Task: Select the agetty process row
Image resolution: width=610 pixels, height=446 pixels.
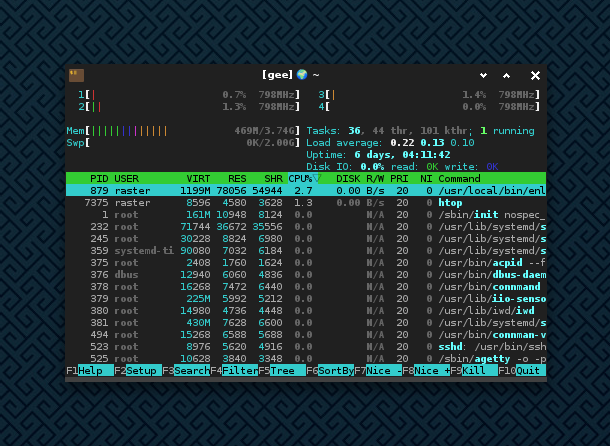Action: (306, 359)
